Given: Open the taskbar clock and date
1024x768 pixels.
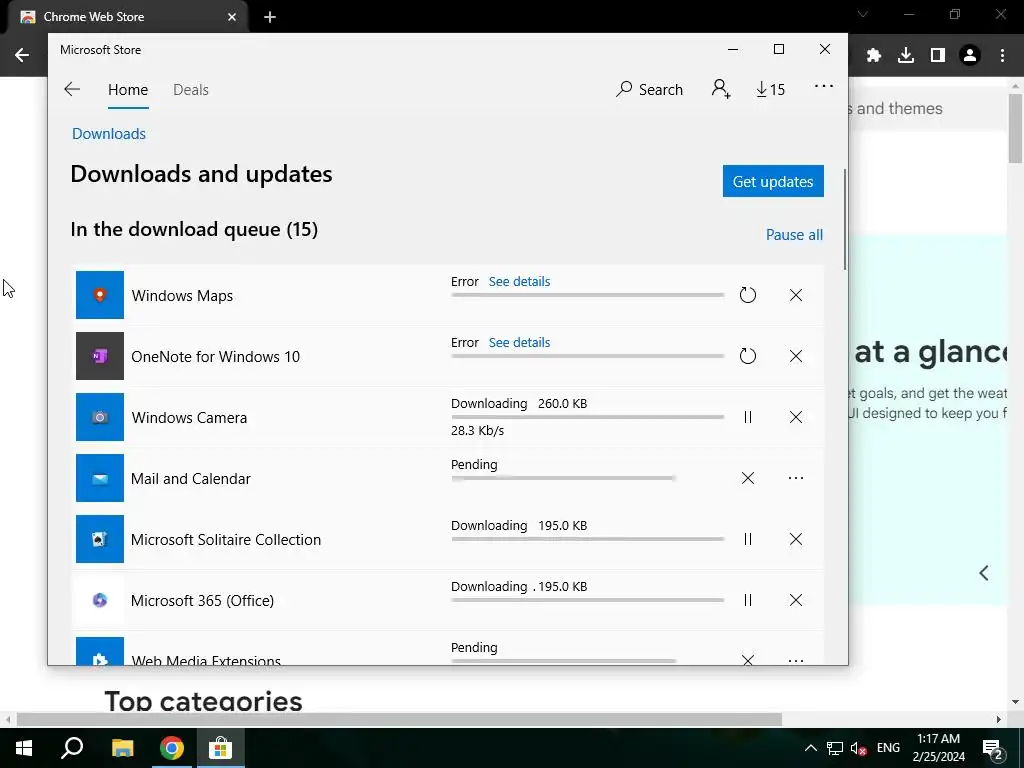Looking at the screenshot, I should click(938, 748).
